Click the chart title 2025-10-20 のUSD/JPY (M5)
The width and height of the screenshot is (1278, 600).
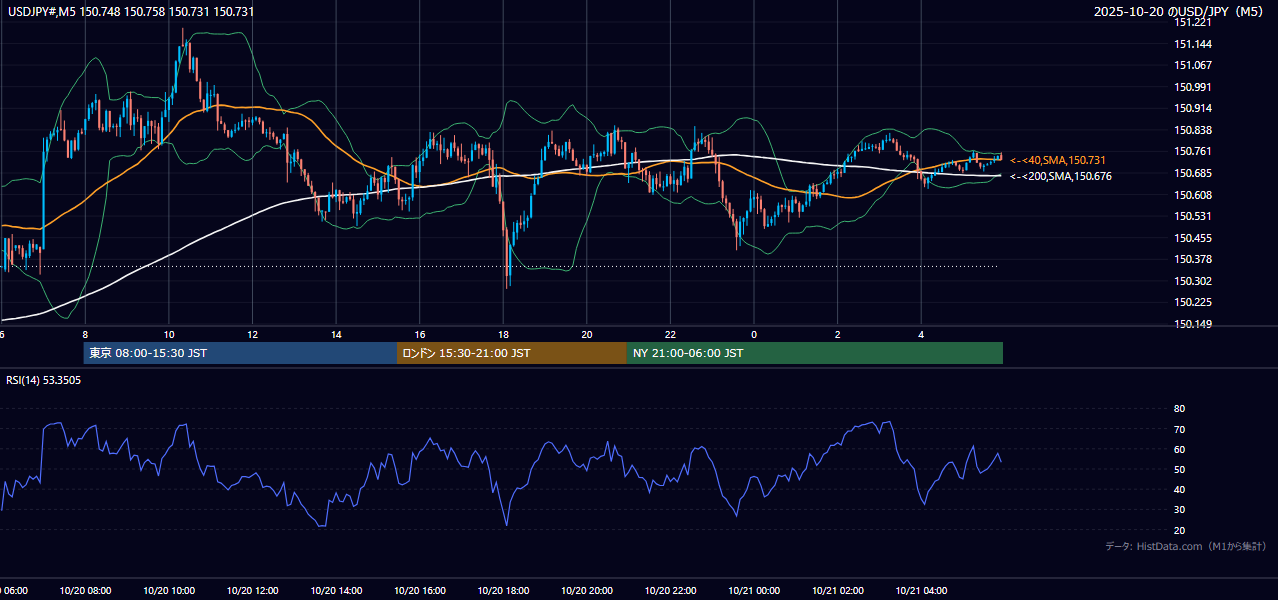click(1180, 12)
